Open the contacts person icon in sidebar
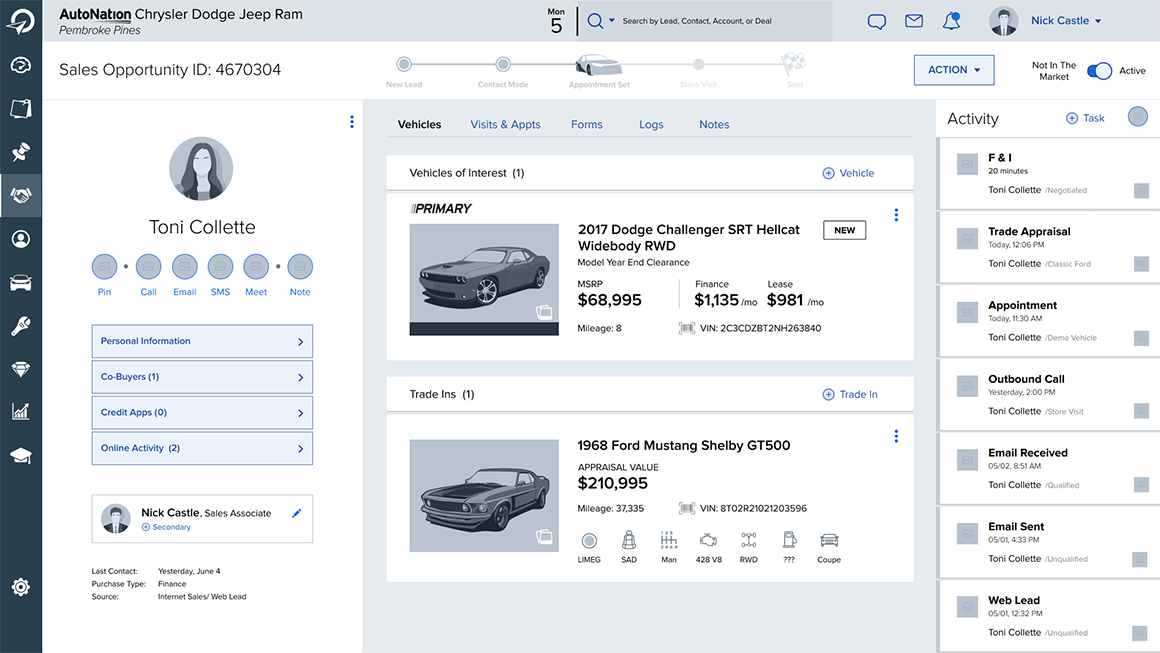This screenshot has width=1160, height=653. click(21, 239)
